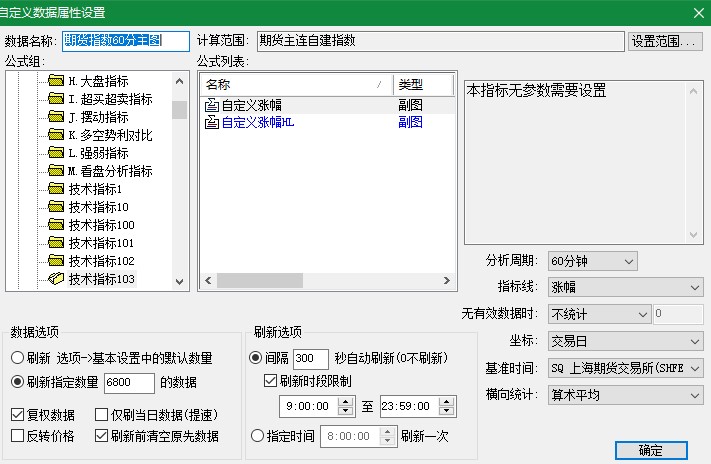Screen dimensions: 711x464
Task: Select 技术指标100 tree label
Action: click(102, 225)
